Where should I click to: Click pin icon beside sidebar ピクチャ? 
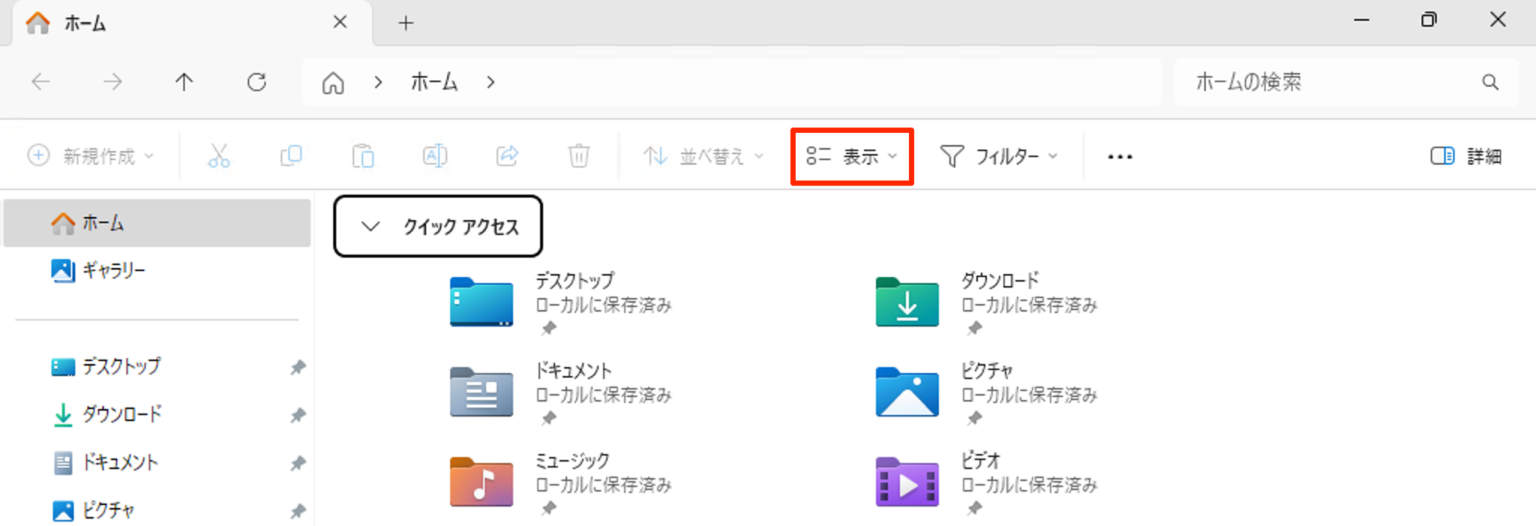click(297, 512)
